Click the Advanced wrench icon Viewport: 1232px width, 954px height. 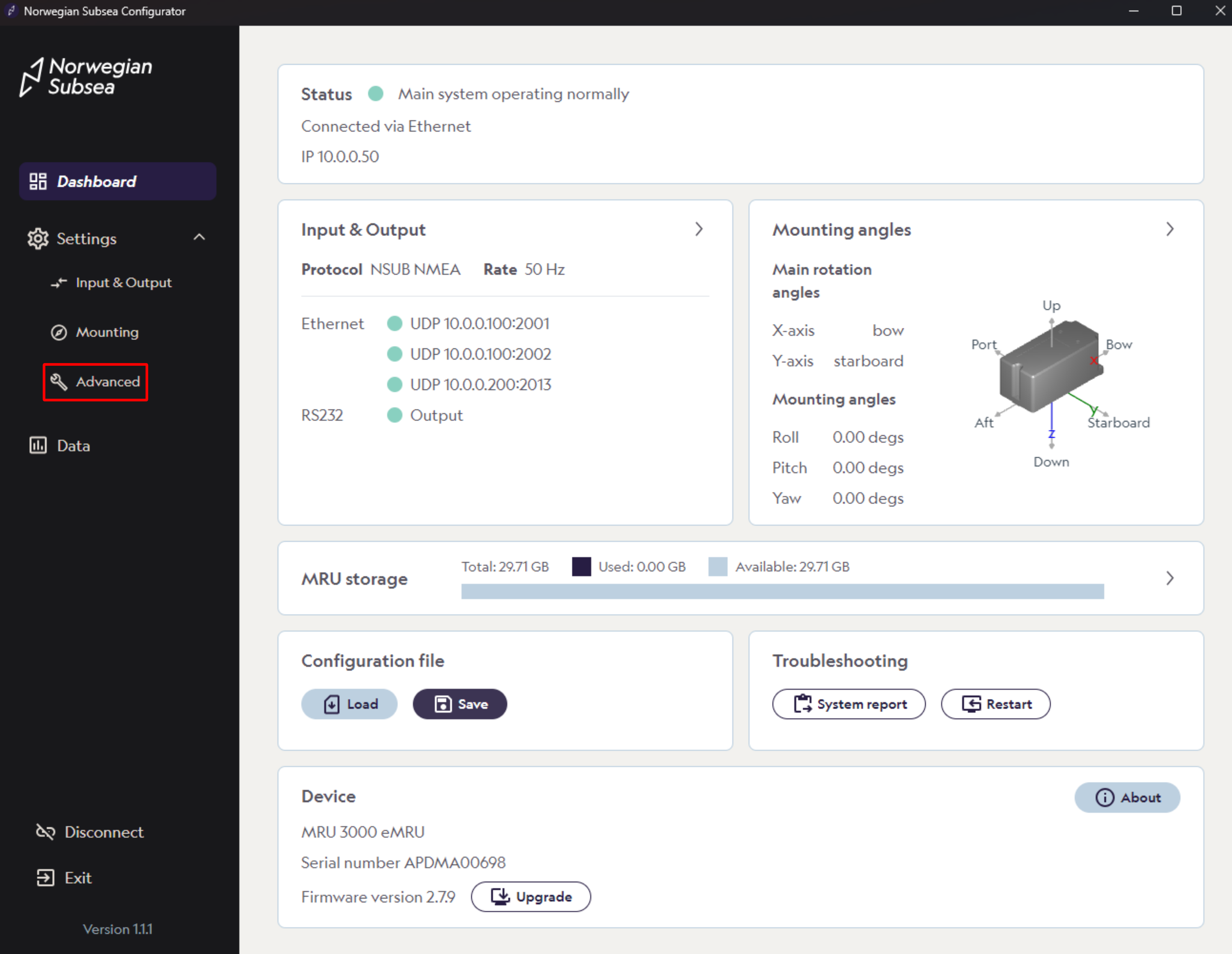58,381
